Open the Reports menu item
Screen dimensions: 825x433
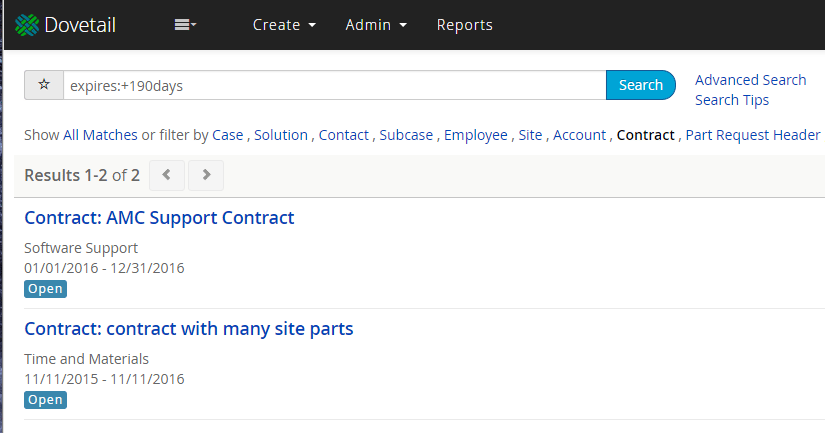(x=464, y=25)
